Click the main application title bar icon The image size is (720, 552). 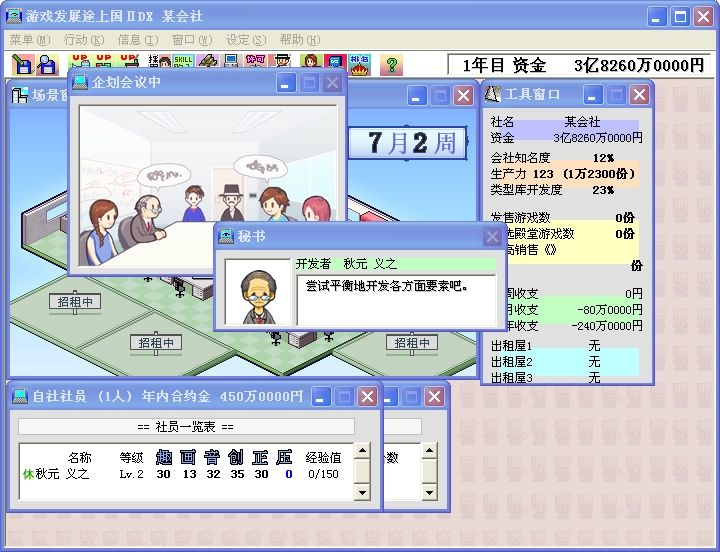[x=13, y=16]
